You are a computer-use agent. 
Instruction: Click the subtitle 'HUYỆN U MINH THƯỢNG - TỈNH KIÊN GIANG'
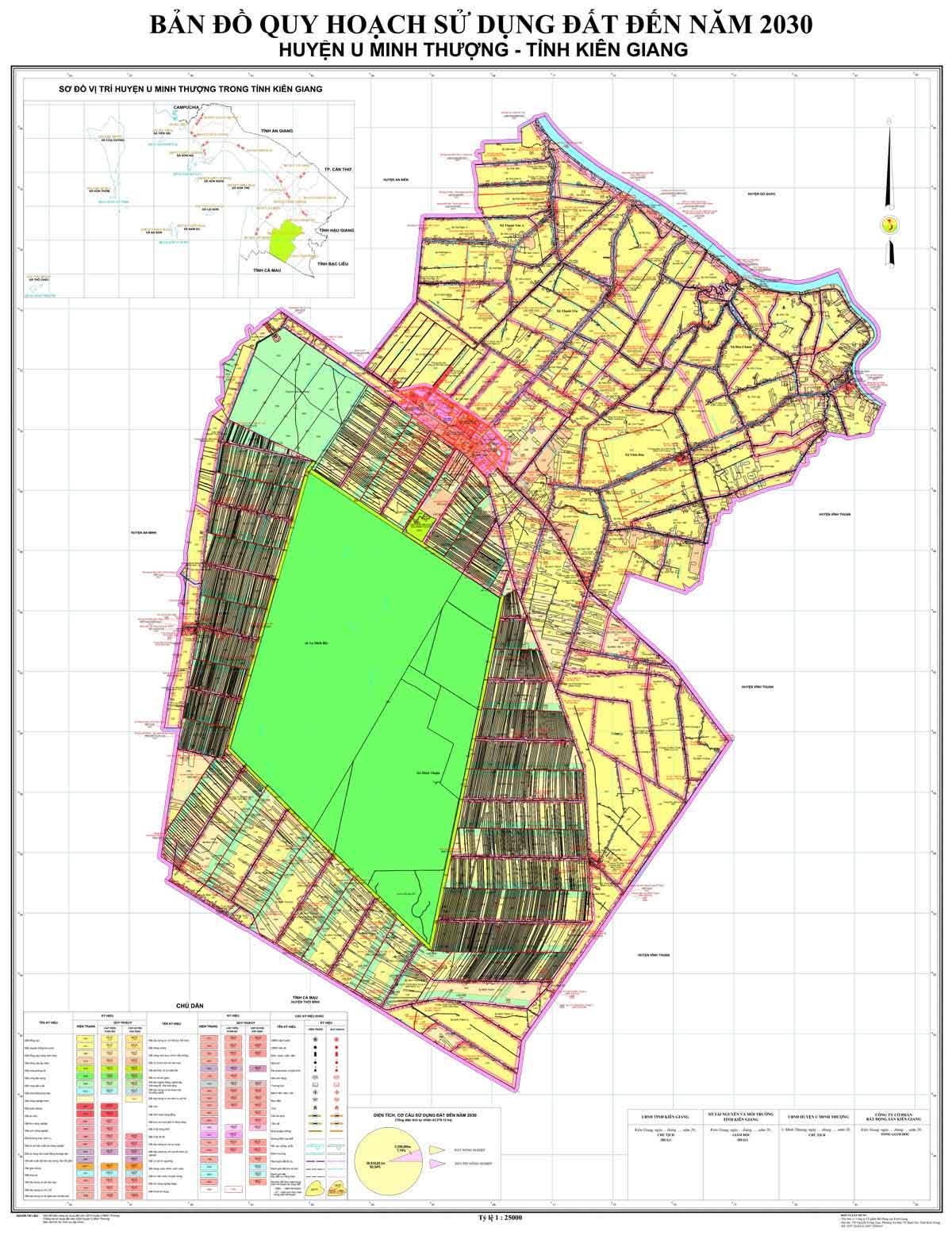(482, 50)
